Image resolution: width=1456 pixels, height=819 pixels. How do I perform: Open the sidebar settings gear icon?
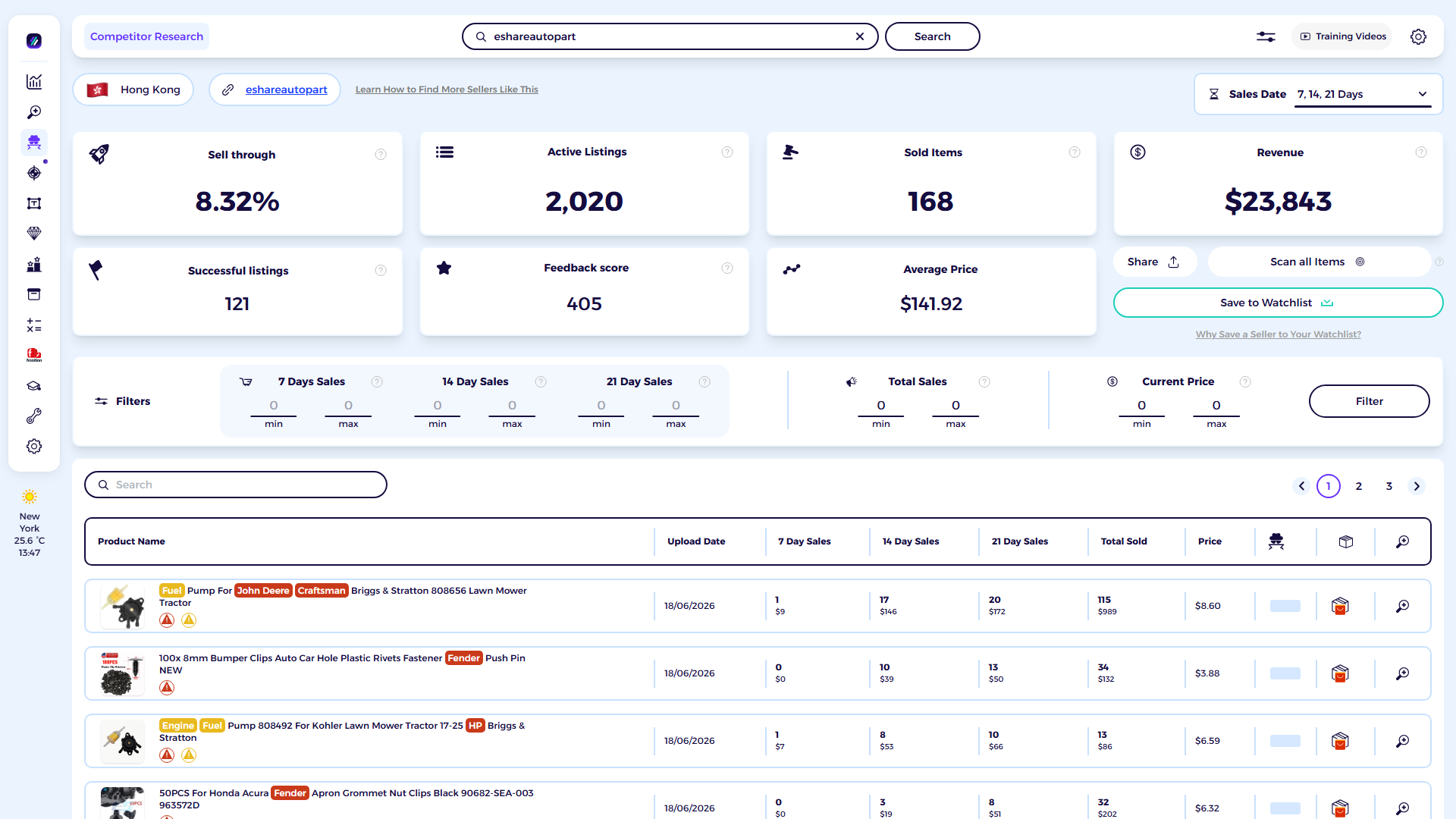pyautogui.click(x=34, y=447)
